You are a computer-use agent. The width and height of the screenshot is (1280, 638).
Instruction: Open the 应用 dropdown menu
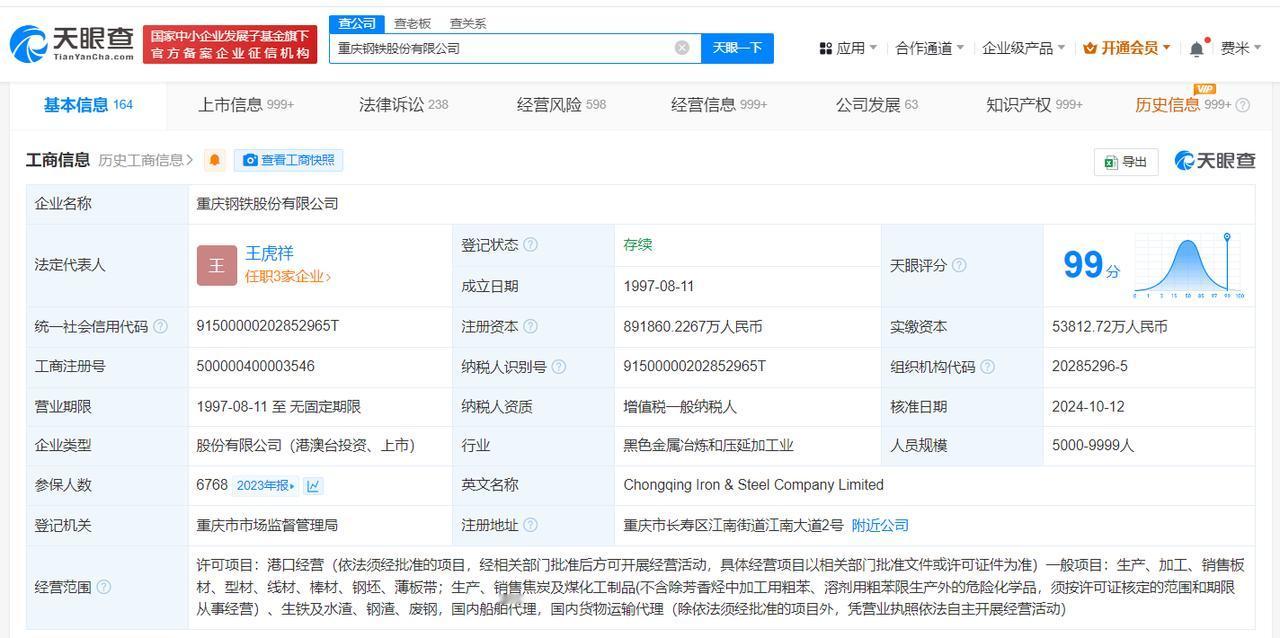point(847,48)
